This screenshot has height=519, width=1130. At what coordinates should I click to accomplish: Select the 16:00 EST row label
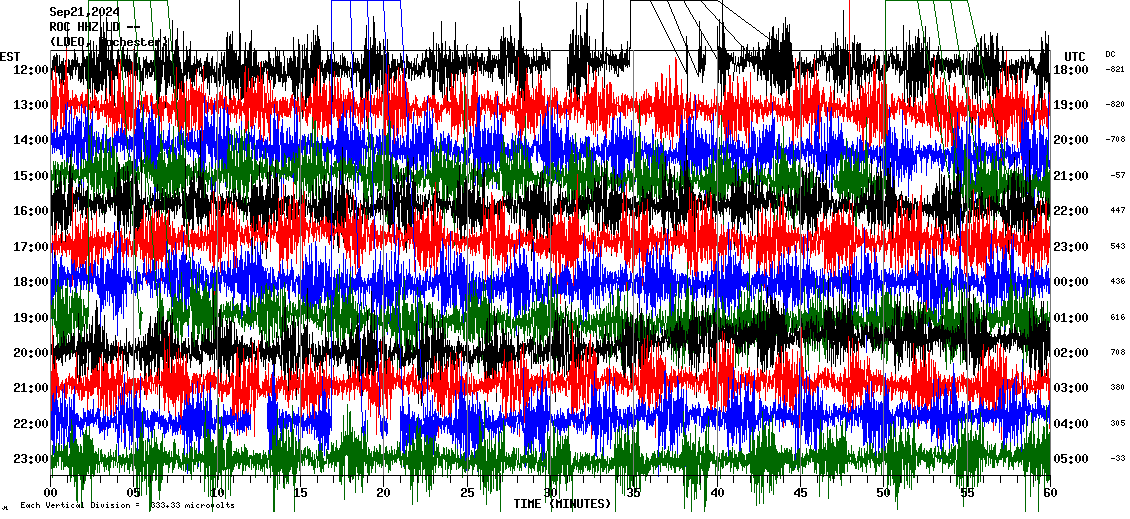pyautogui.click(x=30, y=211)
